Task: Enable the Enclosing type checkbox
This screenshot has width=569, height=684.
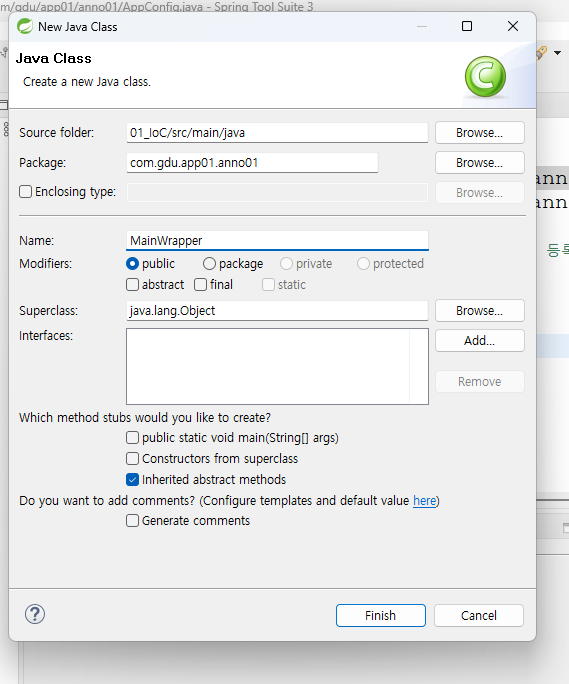Action: (x=25, y=192)
